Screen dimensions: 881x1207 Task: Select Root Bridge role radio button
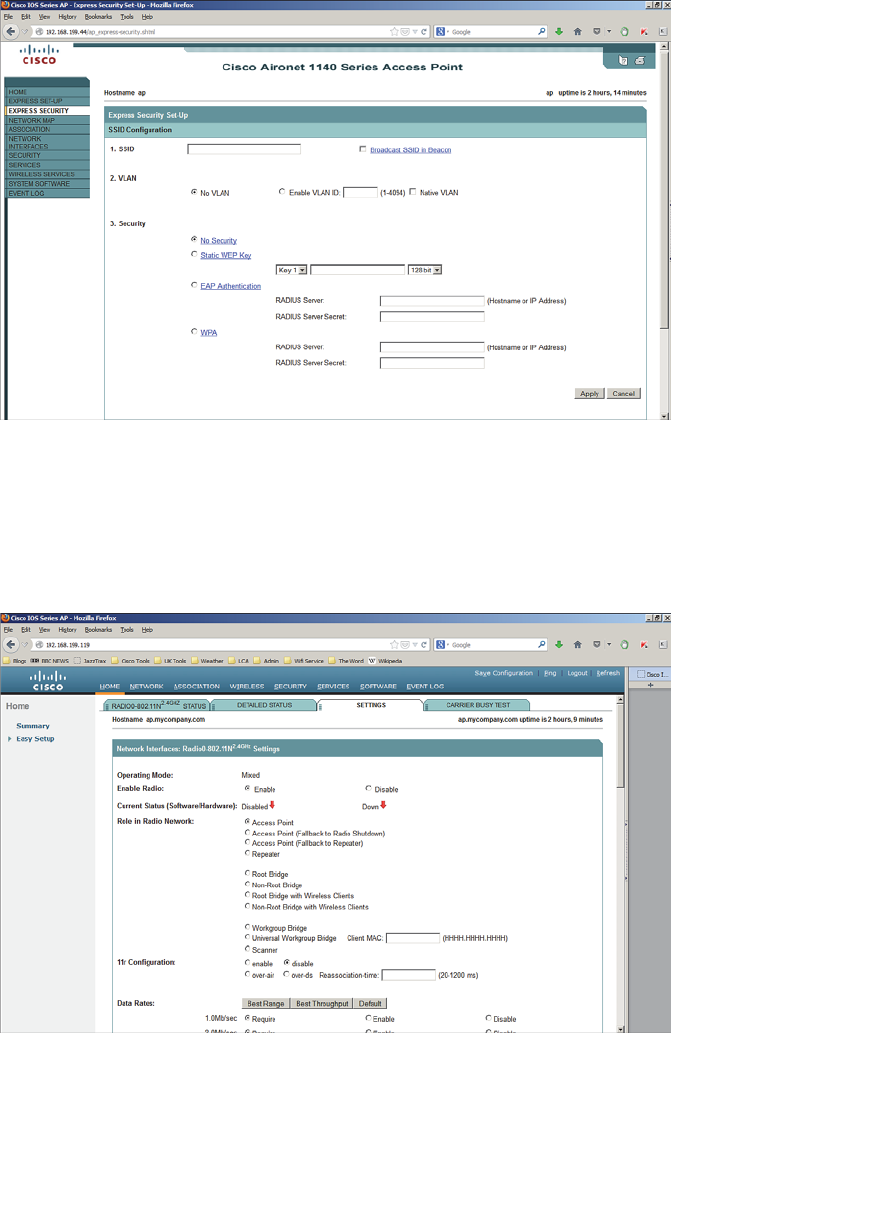coord(248,874)
